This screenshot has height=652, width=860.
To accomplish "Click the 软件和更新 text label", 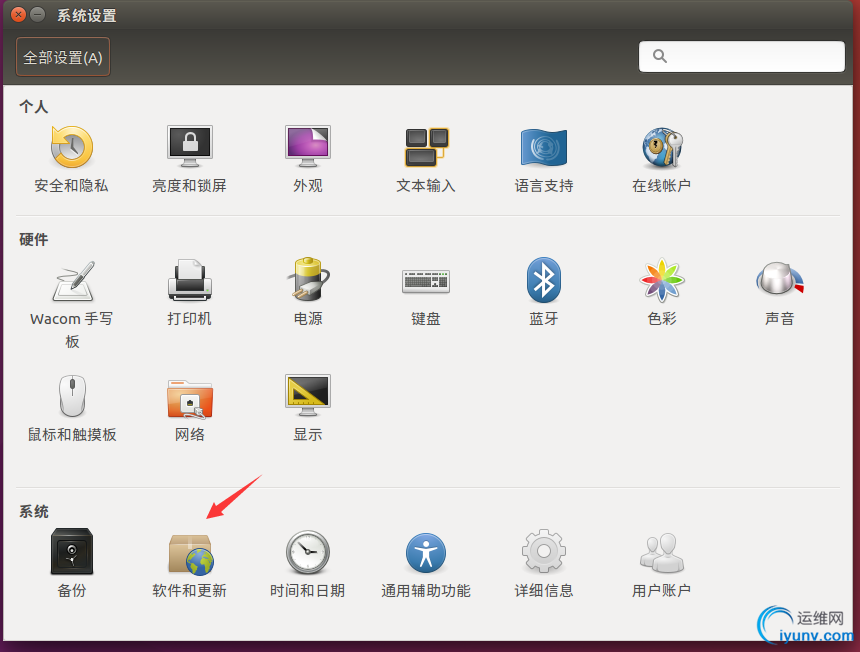I will point(190,591).
